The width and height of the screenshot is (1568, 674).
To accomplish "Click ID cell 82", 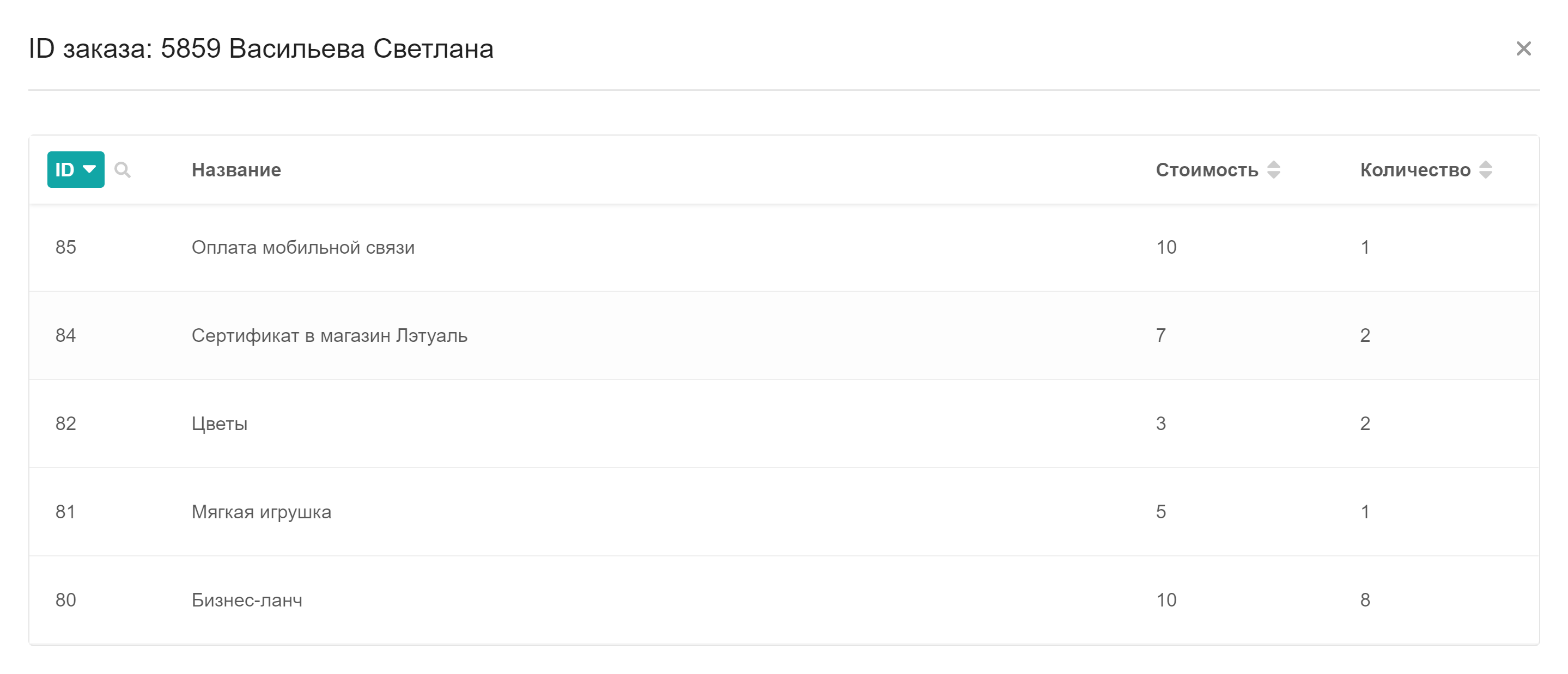I will [x=66, y=424].
